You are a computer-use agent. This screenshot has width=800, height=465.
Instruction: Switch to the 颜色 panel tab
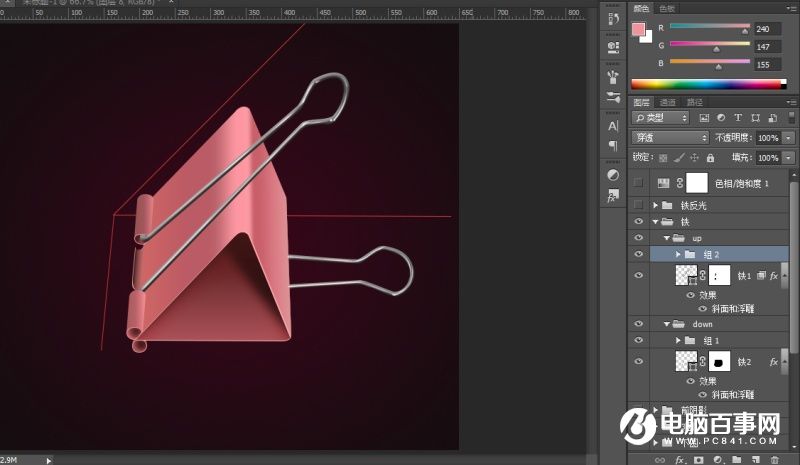pos(641,8)
